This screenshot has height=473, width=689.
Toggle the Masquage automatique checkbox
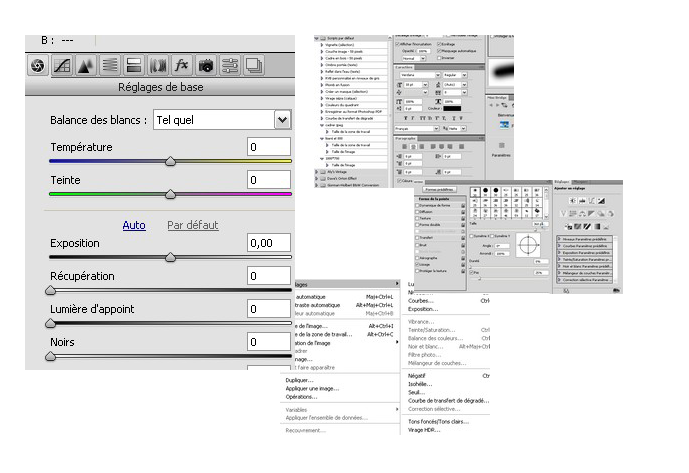click(x=439, y=51)
